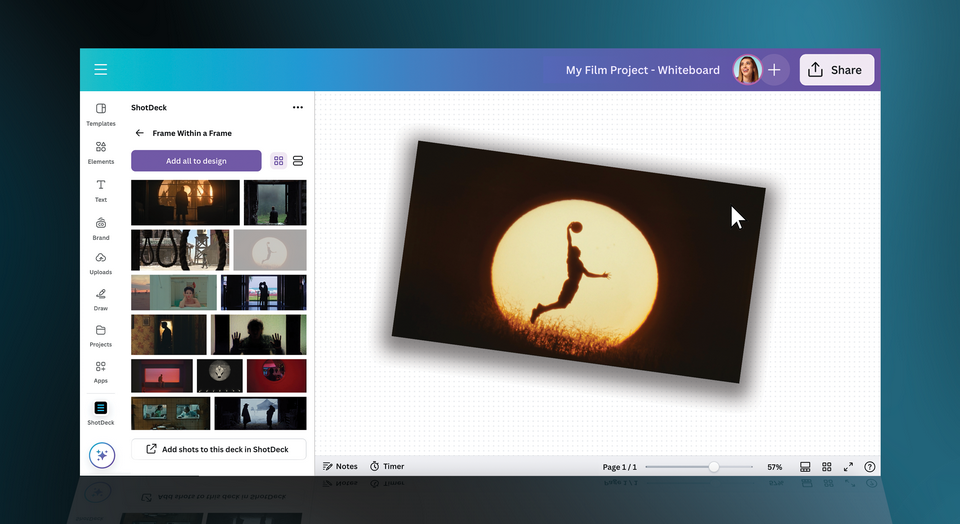Screen dimensions: 960x524
Task: Select thumbnail with hanging nooses
Action: click(x=180, y=250)
